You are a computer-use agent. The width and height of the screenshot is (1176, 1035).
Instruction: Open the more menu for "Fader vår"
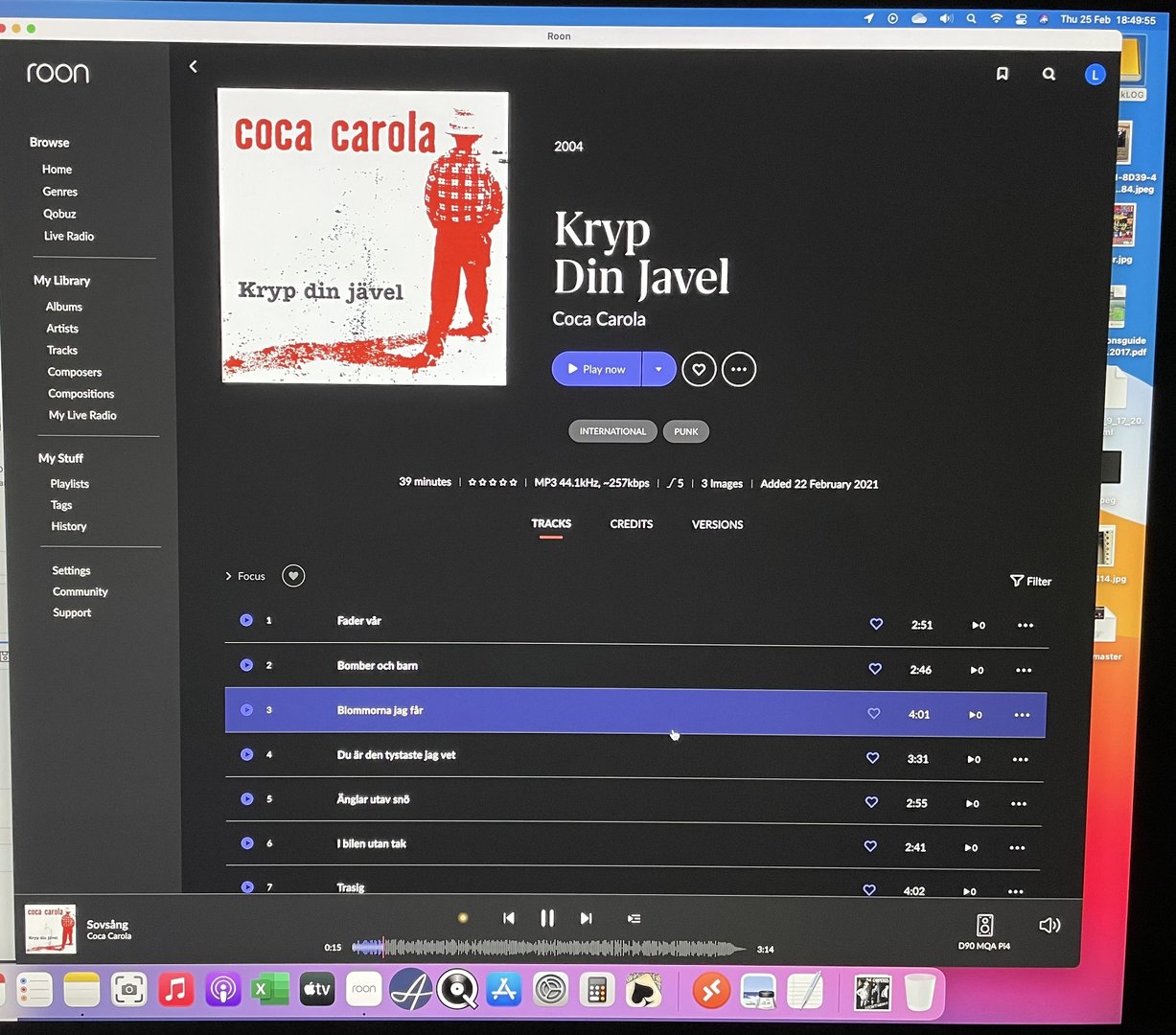tap(1026, 626)
